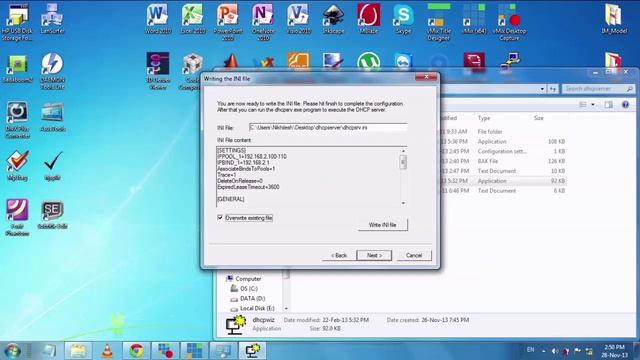This screenshot has height=360, width=640.
Task: Open the PowerPoint 2010 desktop shortcut
Action: pos(228,22)
